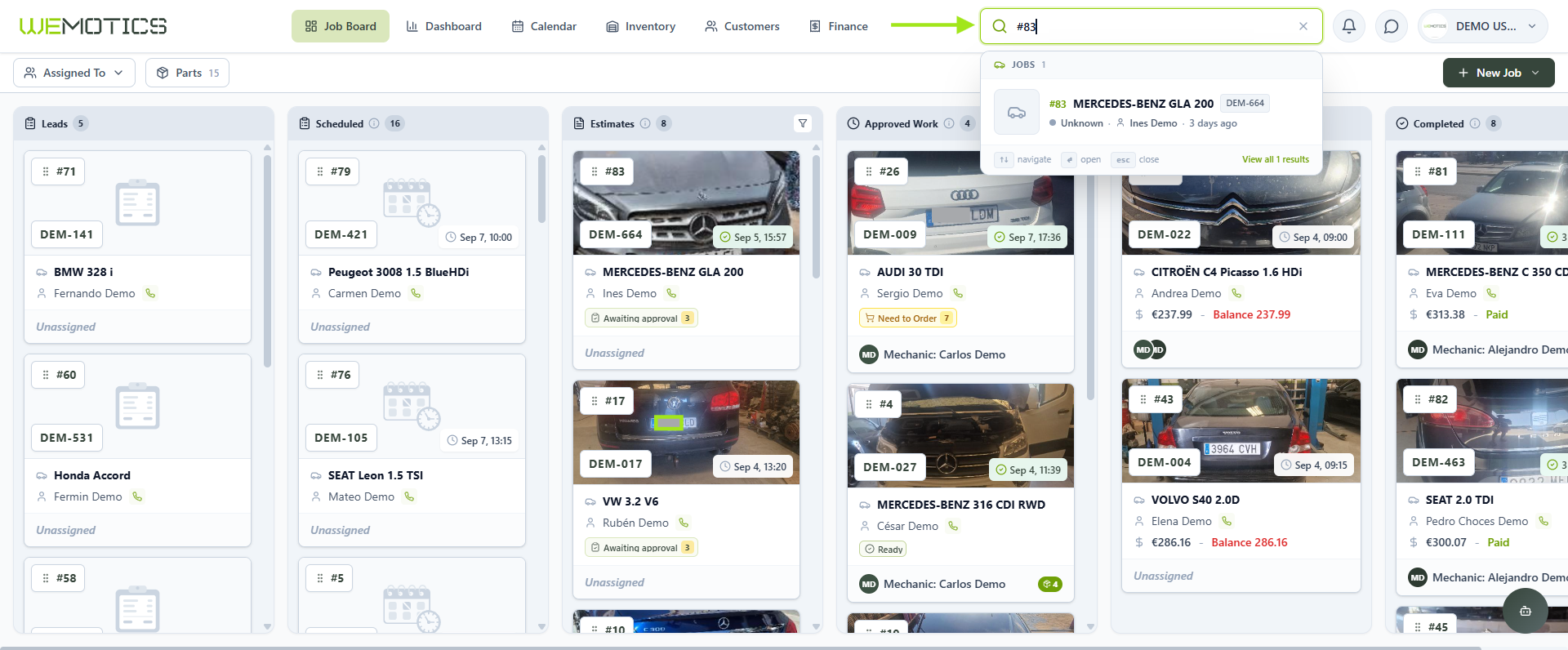Show info tooltip for Approved Work column

pyautogui.click(x=949, y=123)
